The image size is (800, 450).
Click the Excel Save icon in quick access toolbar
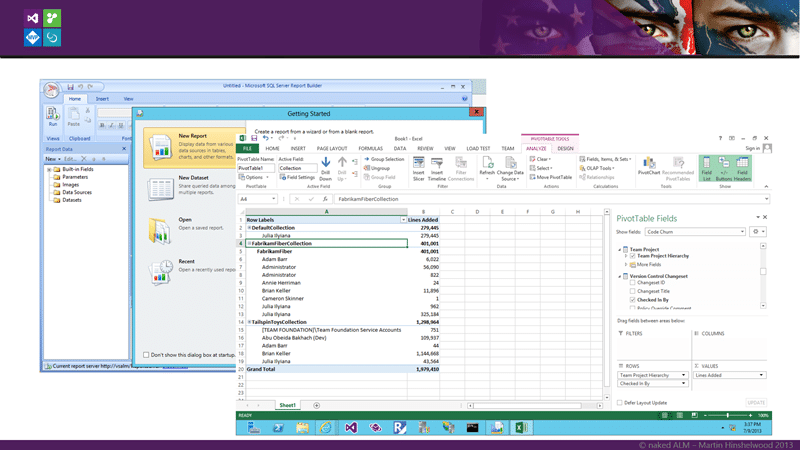(x=254, y=138)
